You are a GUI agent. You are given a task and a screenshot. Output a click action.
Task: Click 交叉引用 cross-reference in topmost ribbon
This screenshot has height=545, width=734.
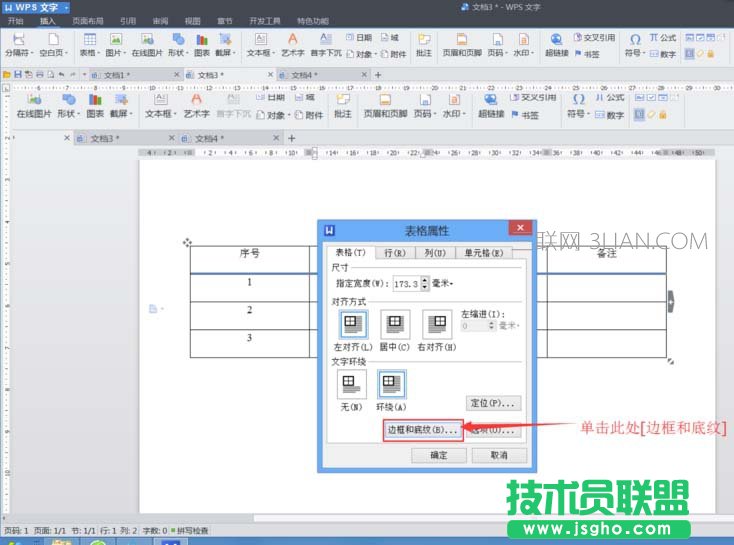pos(594,37)
